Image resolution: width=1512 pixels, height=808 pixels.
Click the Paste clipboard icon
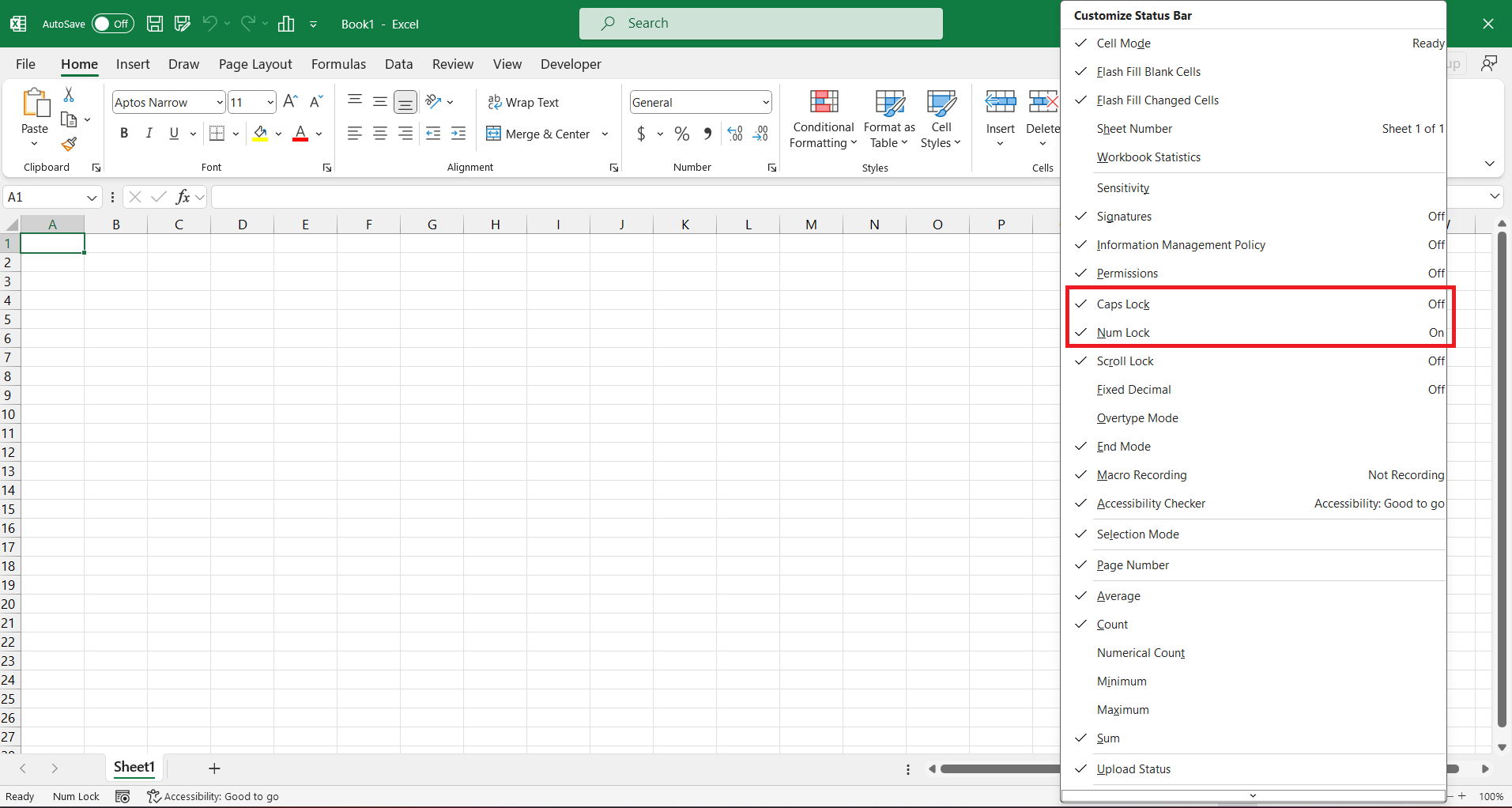coord(35,103)
